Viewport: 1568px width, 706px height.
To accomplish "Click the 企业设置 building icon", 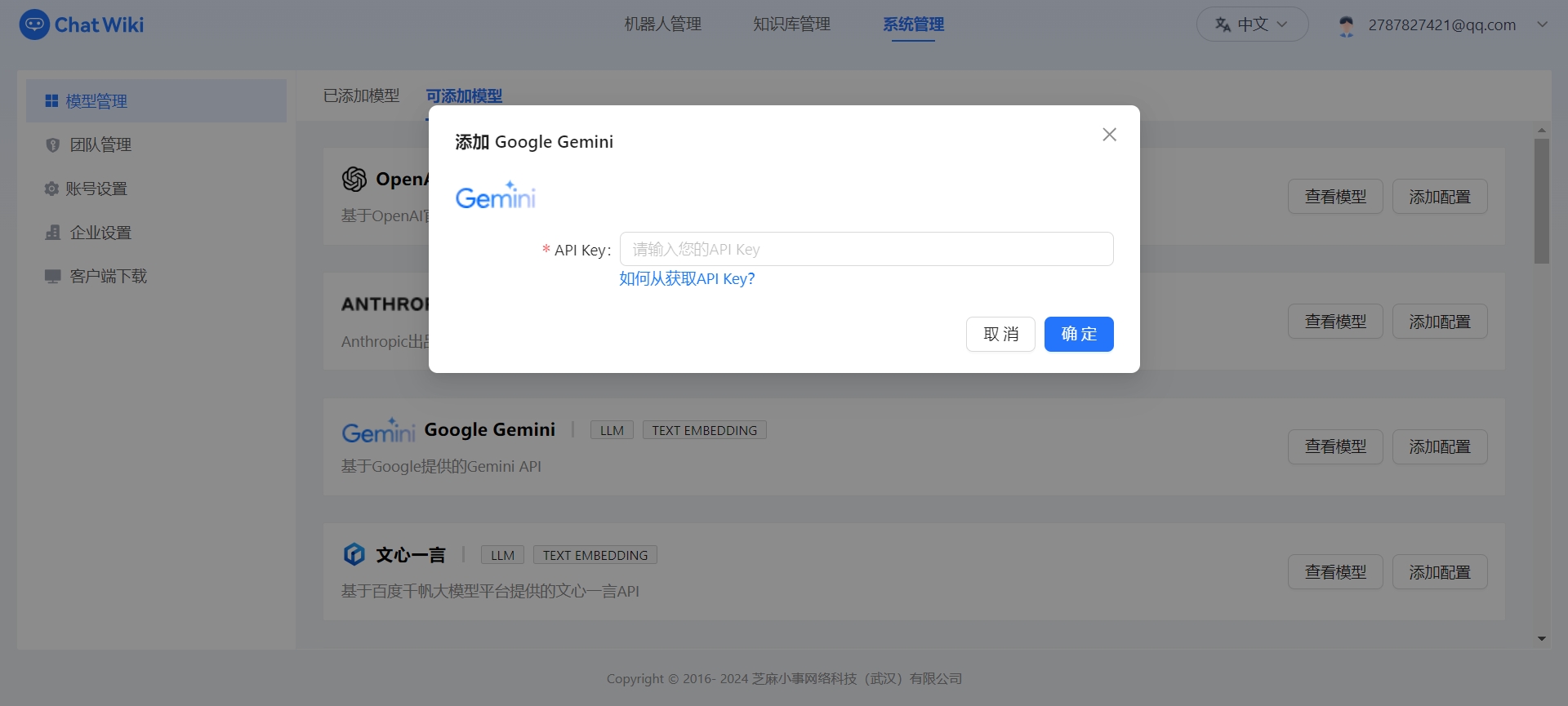I will [x=53, y=233].
